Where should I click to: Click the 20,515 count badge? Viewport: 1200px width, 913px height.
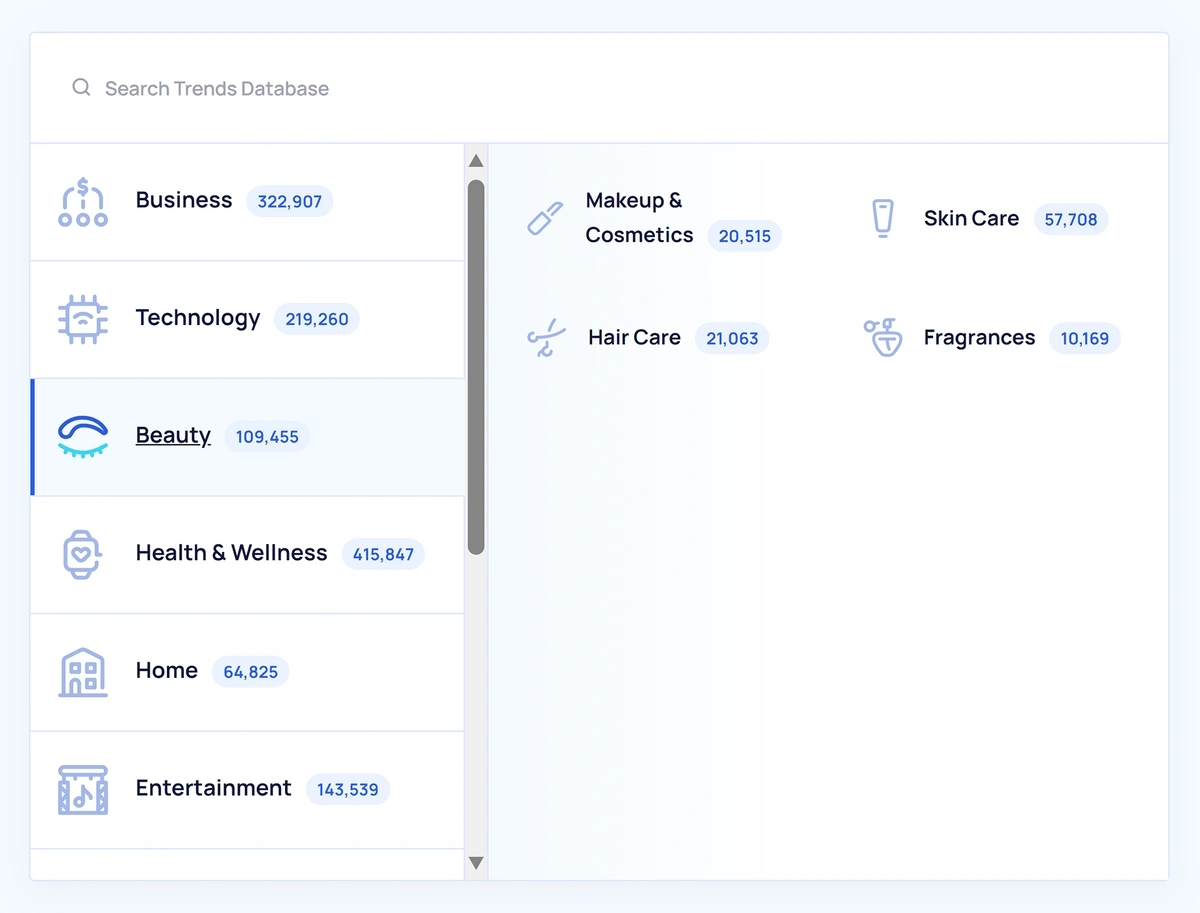click(745, 236)
